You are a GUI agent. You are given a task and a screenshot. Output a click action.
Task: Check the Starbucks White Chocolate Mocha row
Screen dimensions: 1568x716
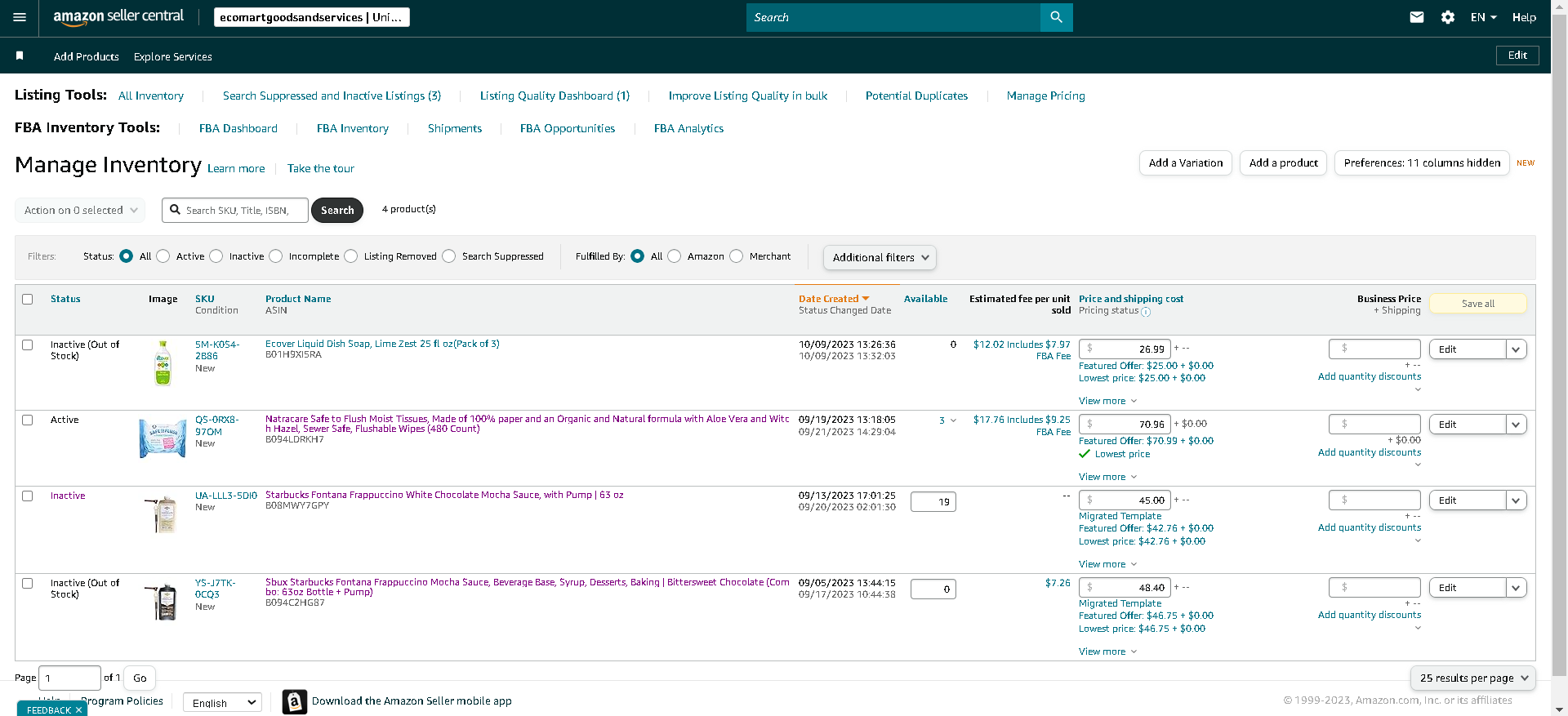click(28, 496)
